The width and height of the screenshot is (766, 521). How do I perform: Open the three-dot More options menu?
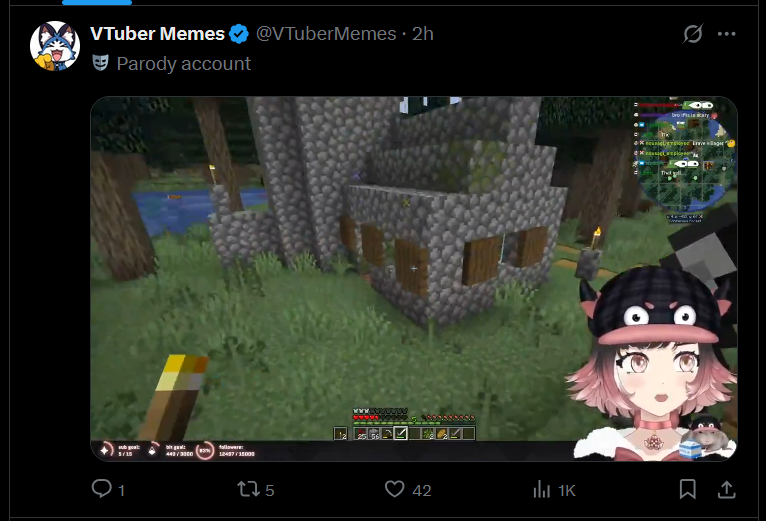pyautogui.click(x=726, y=34)
